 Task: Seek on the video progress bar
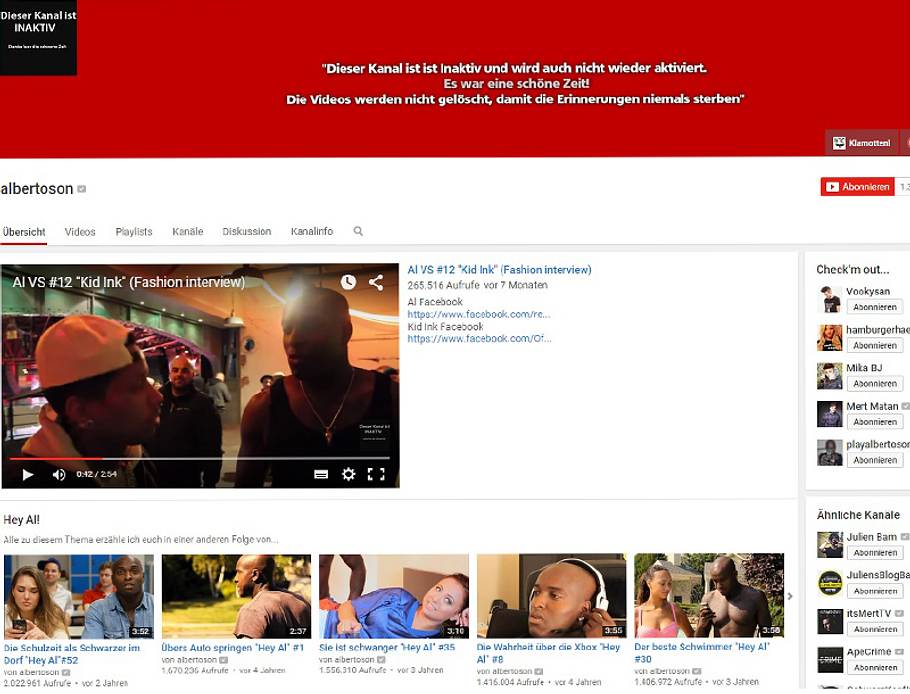coord(200,458)
